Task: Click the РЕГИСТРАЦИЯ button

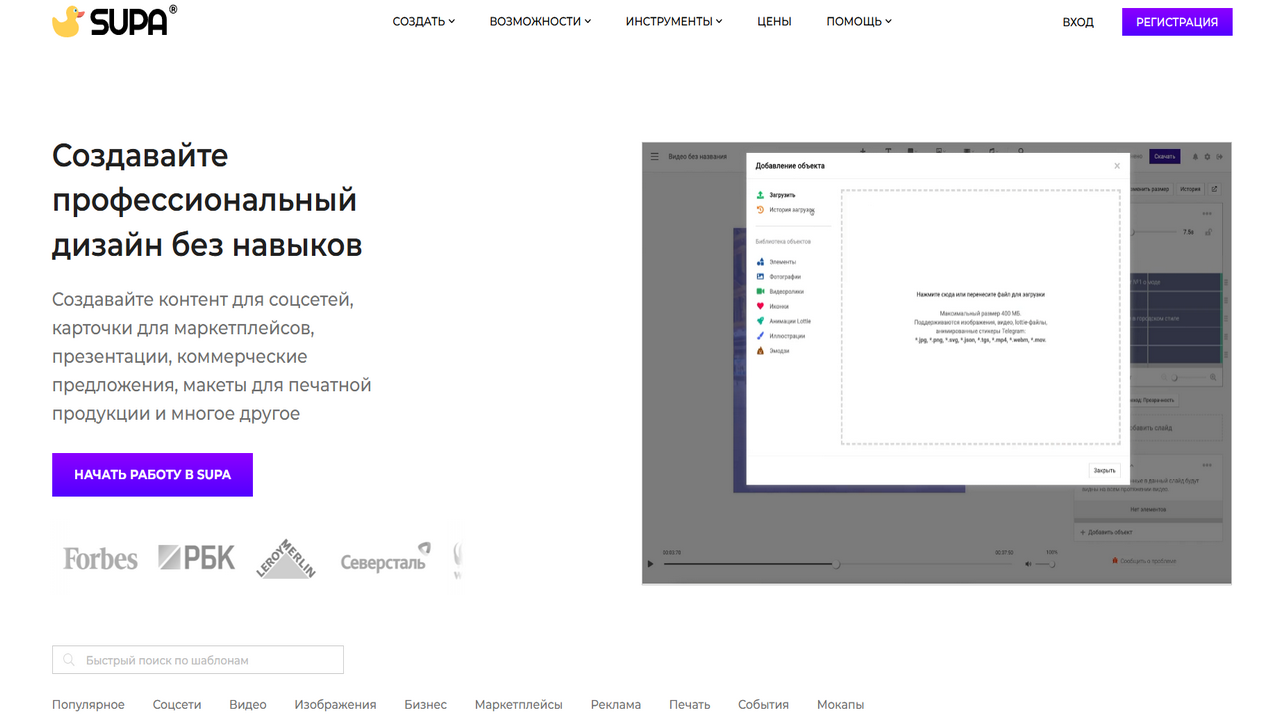Action: [x=1177, y=21]
